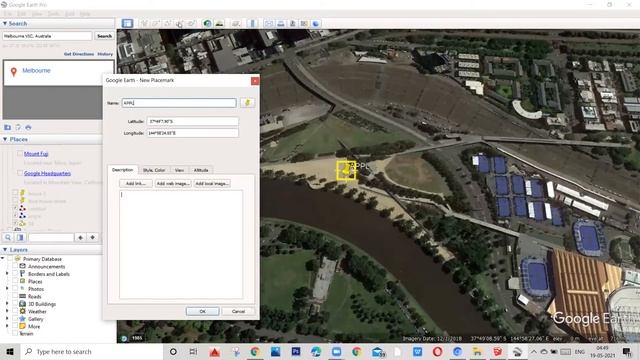This screenshot has height=360, width=640.
Task: Switch to the View tab
Action: tap(179, 170)
